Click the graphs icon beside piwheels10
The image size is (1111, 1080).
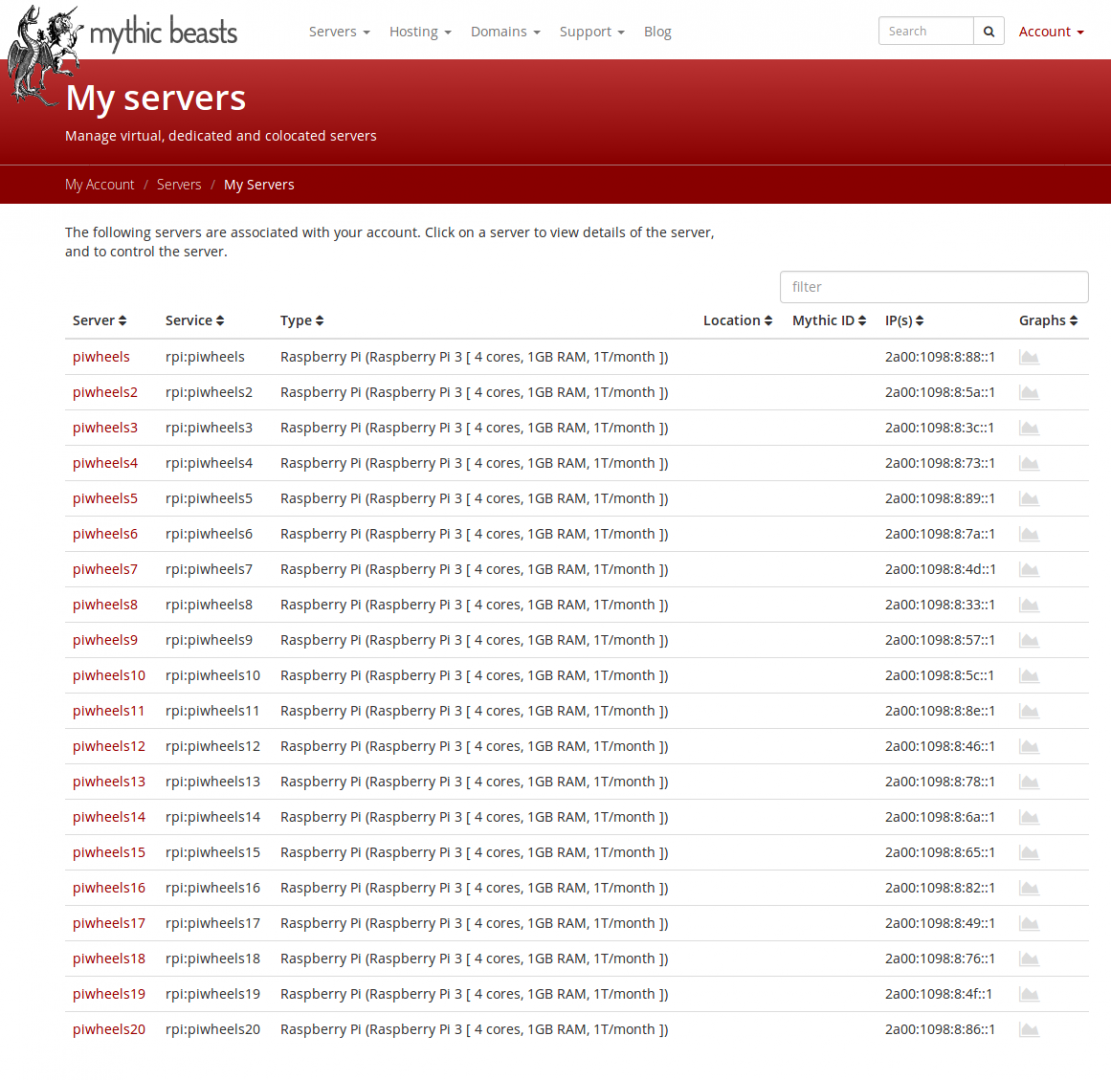1029,675
